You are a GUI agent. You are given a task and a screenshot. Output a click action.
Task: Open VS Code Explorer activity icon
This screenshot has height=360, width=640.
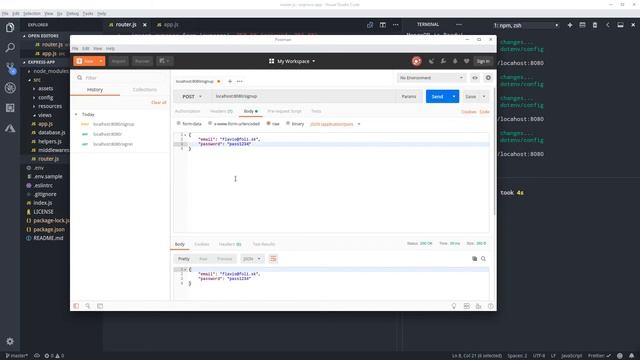[10, 27]
